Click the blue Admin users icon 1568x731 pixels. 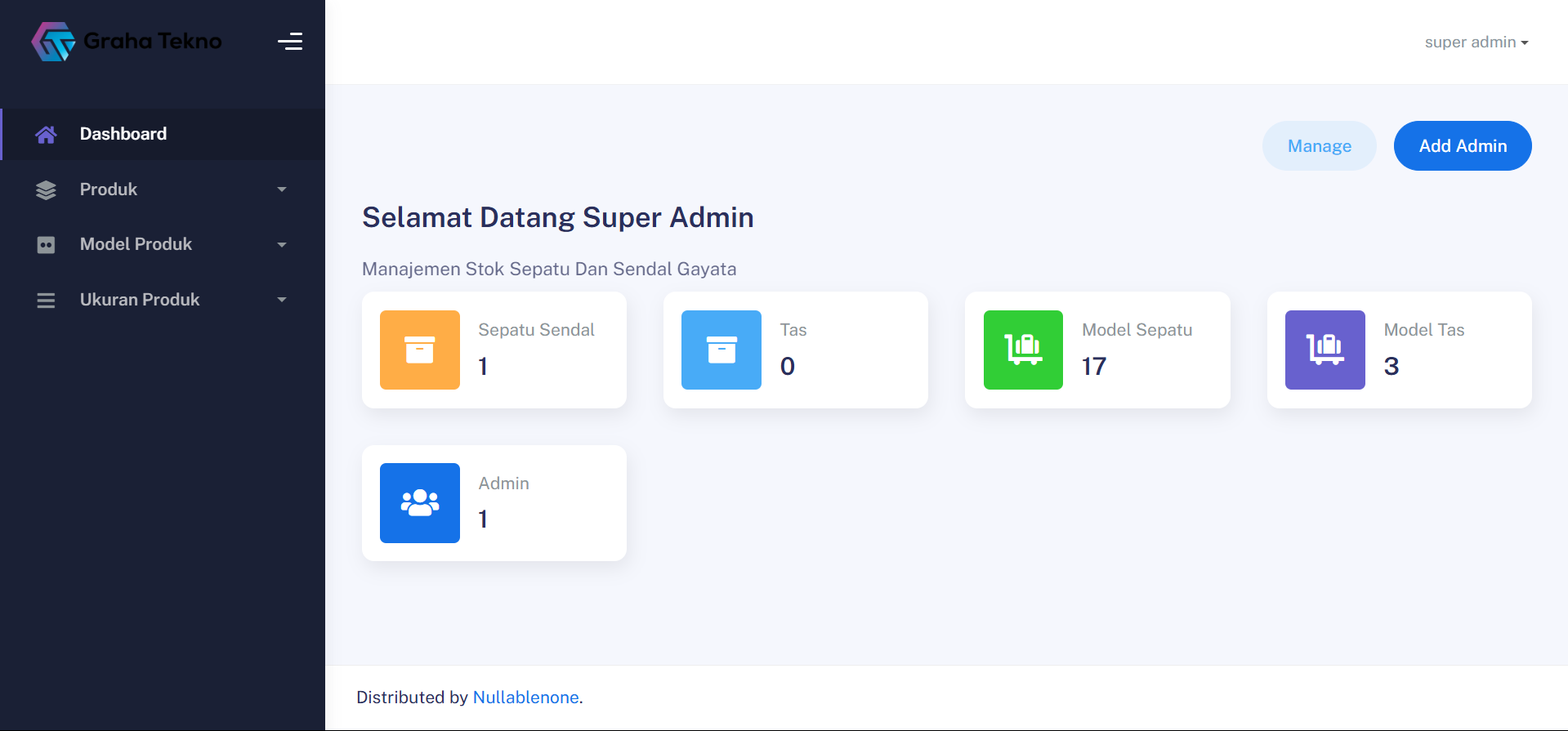[420, 503]
